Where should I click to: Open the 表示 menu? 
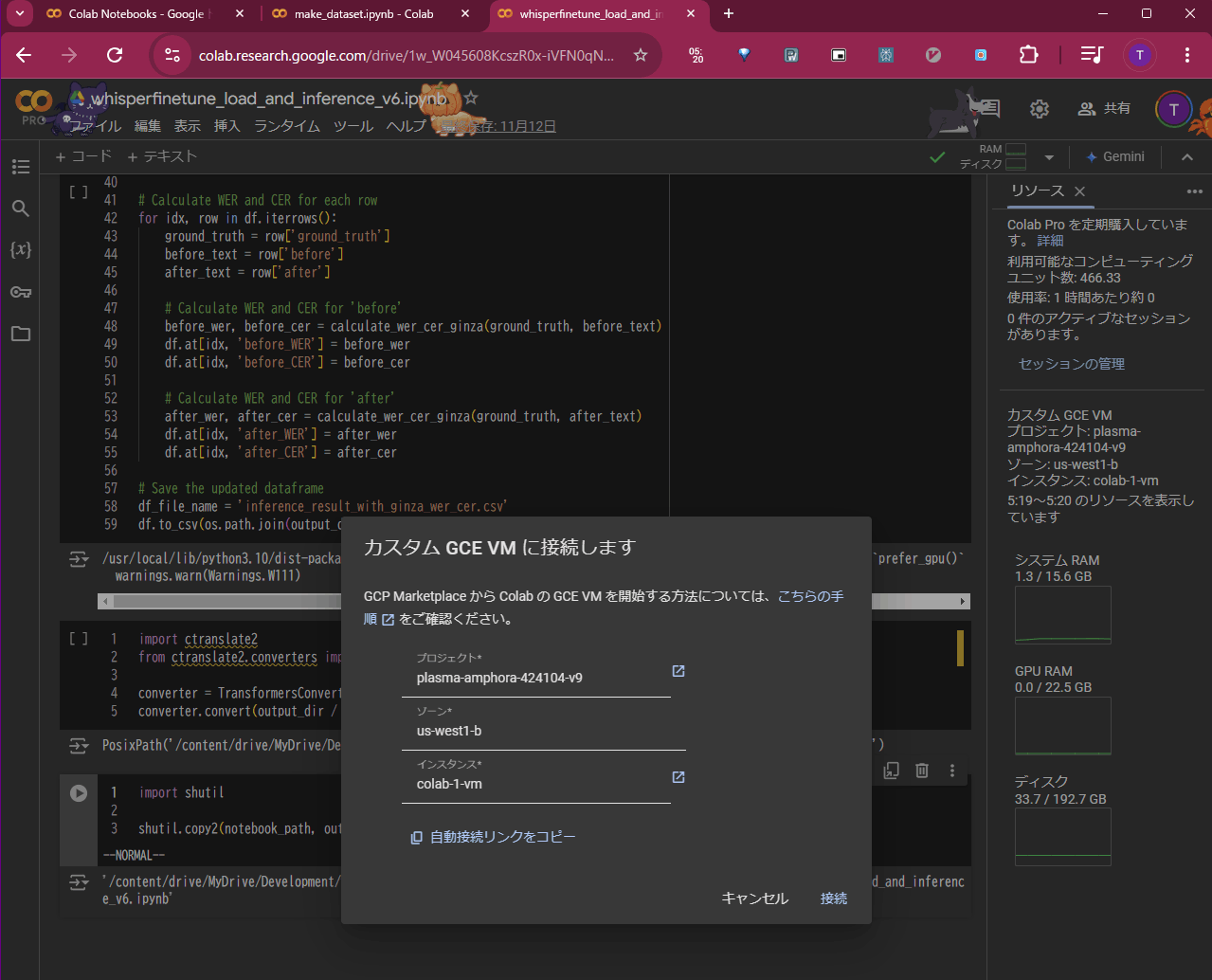tap(188, 126)
